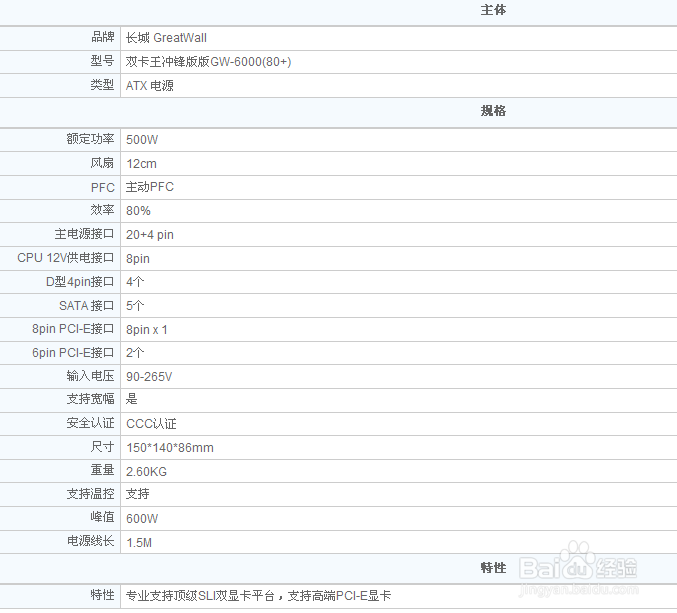Click the 150*140*86mm dimension value

coord(170,448)
